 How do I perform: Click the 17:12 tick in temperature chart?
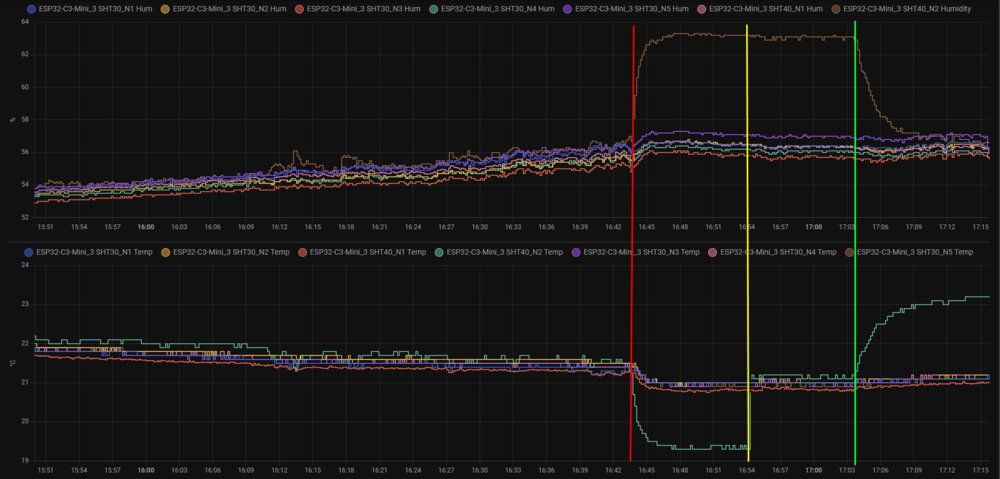[x=947, y=469]
